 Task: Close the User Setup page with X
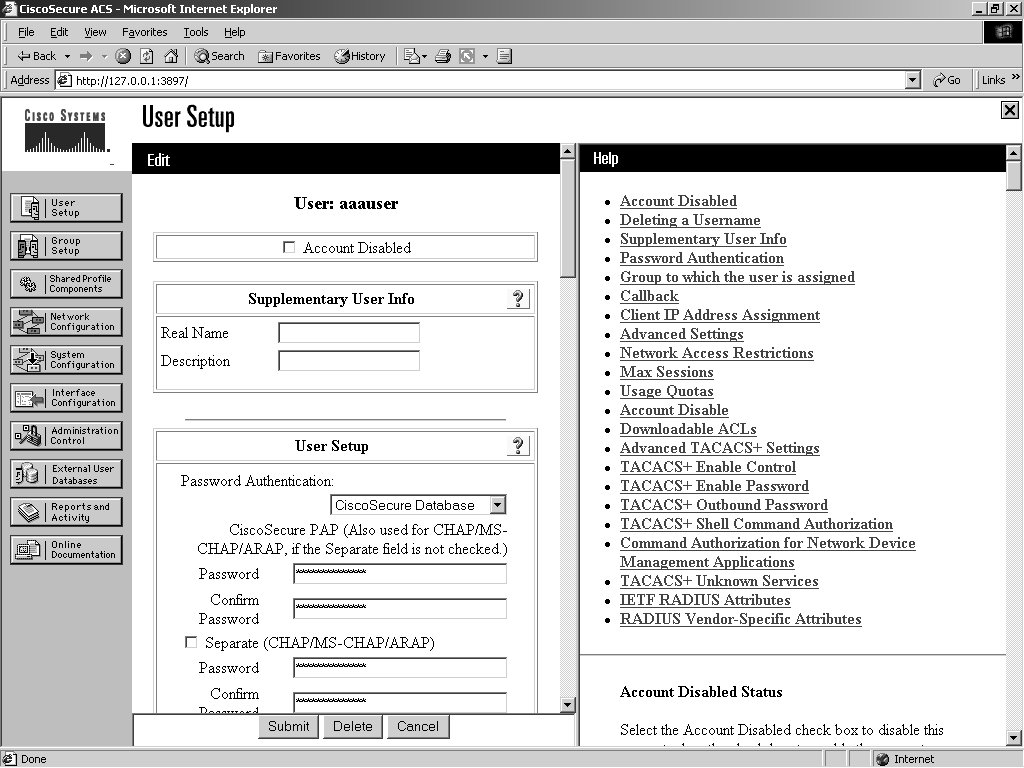point(1009,110)
